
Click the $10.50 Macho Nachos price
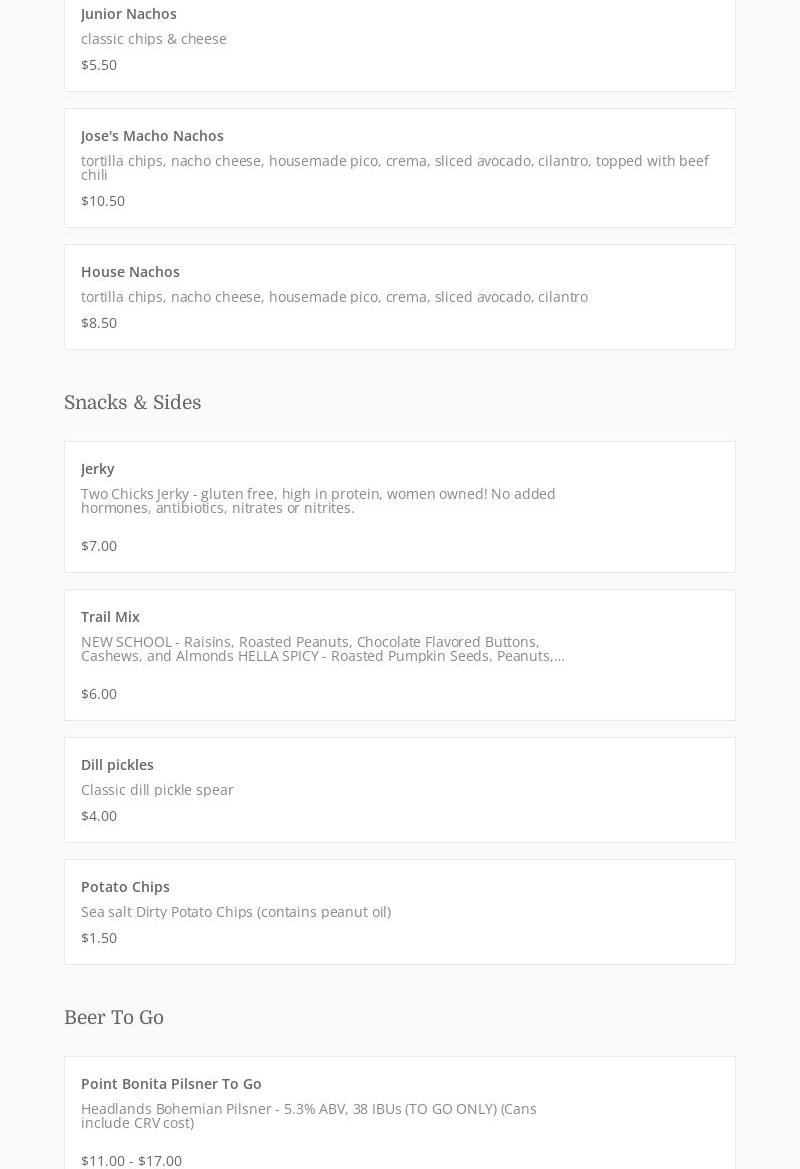pos(103,201)
